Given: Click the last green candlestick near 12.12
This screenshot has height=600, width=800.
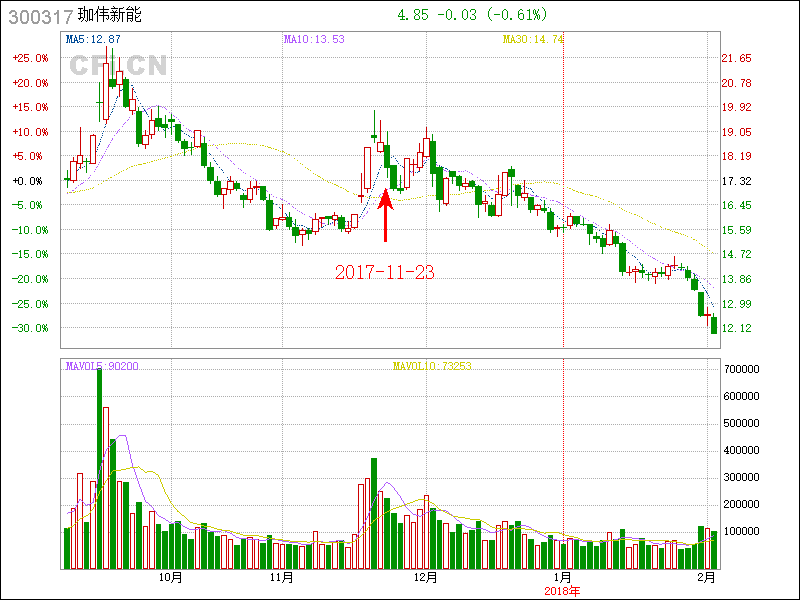Looking at the screenshot, I should (714, 325).
